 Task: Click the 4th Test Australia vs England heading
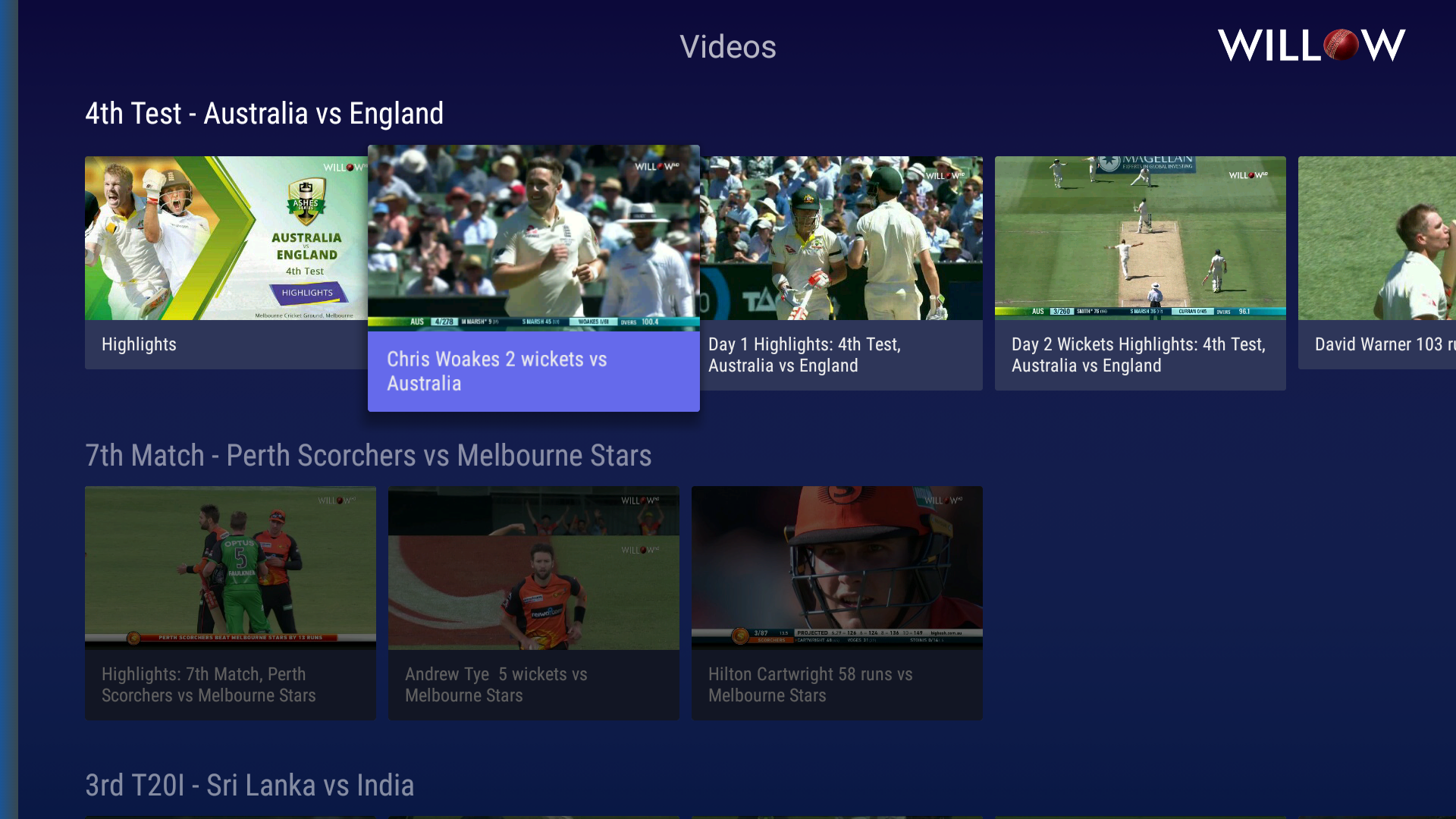click(x=264, y=114)
